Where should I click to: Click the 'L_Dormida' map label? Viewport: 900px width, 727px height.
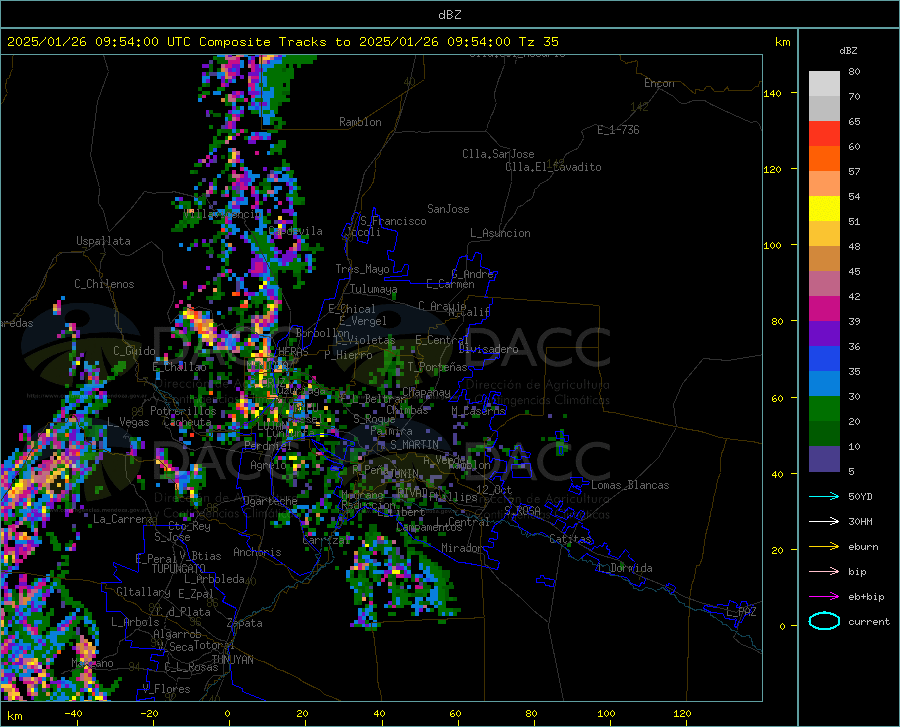click(x=624, y=568)
